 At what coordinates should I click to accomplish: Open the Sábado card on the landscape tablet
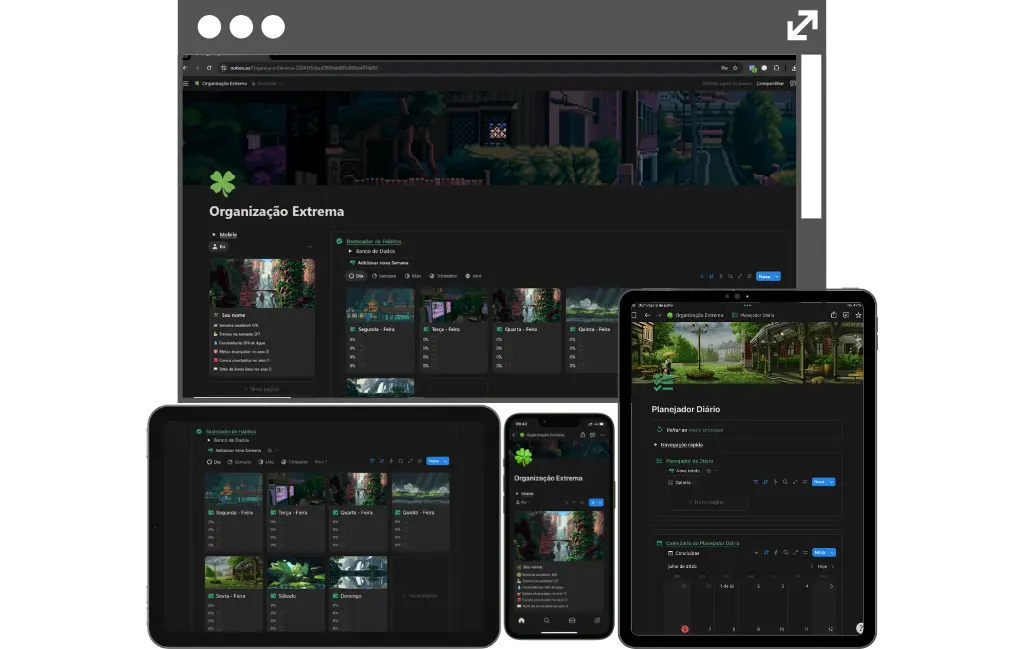[x=296, y=594]
